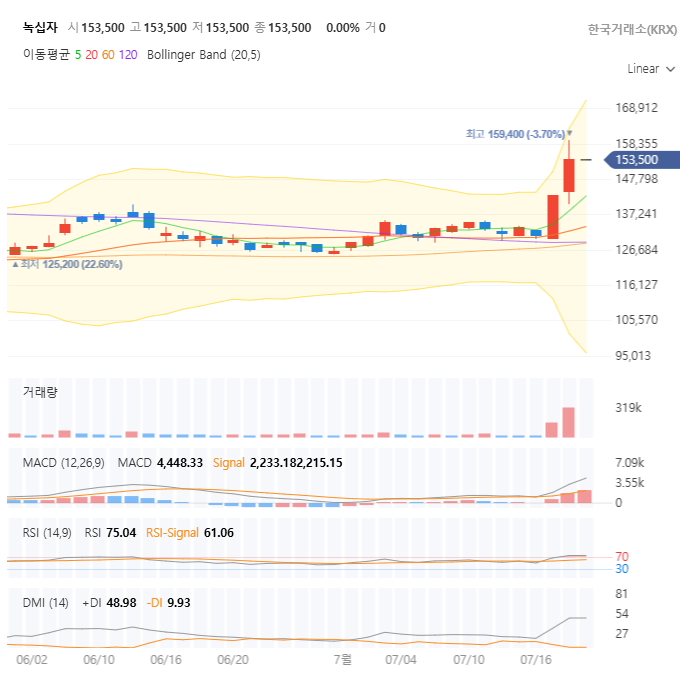This screenshot has height=697, width=680.
Task: Click the 7월 month label on axis
Action: pos(343,659)
